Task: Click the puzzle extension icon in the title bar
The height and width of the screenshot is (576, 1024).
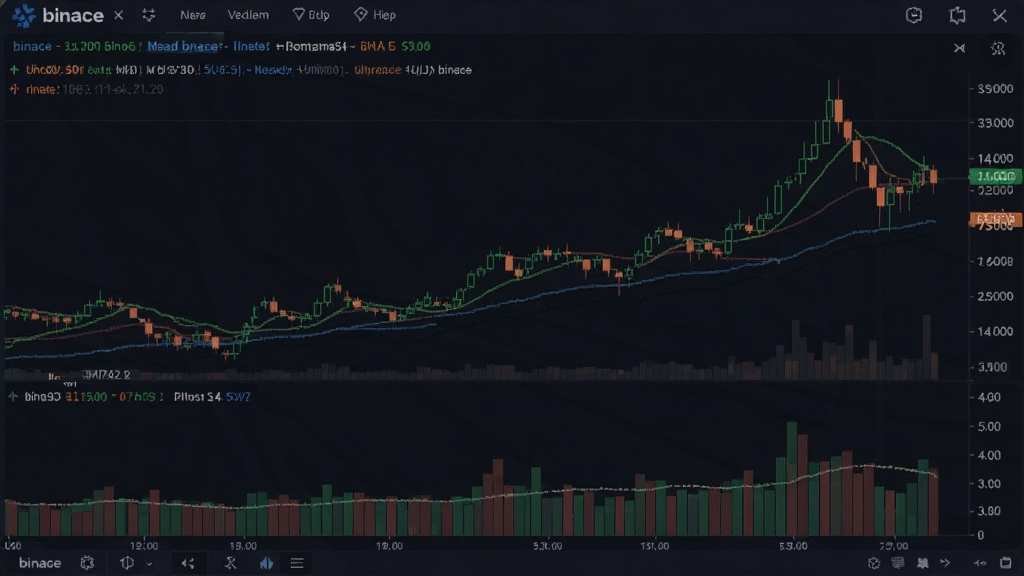Action: pyautogui.click(x=957, y=15)
